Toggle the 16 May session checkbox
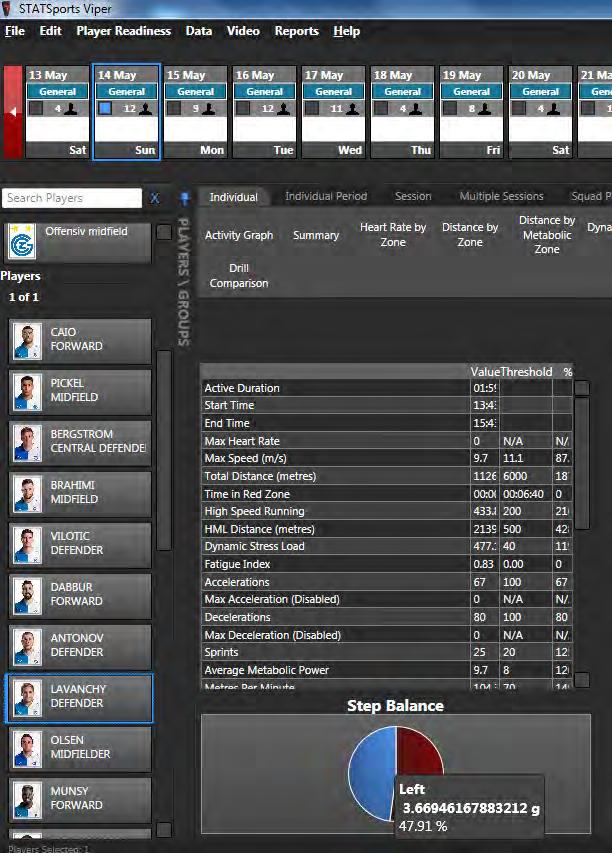Viewport: 612px width, 853px height. coord(243,108)
